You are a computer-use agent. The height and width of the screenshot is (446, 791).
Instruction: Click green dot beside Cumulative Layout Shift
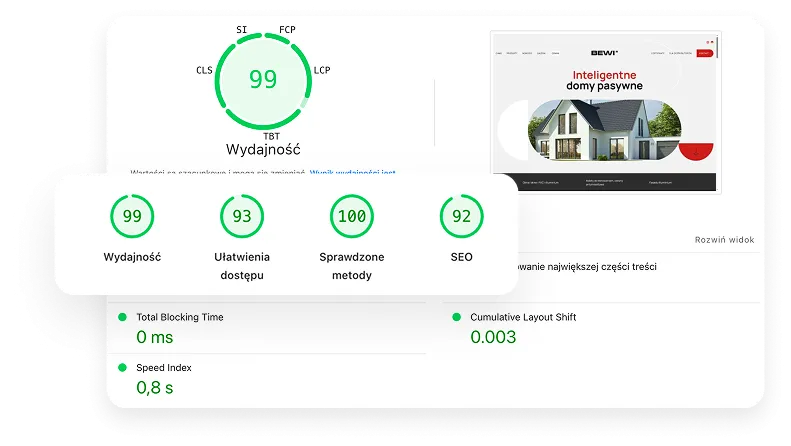point(457,317)
